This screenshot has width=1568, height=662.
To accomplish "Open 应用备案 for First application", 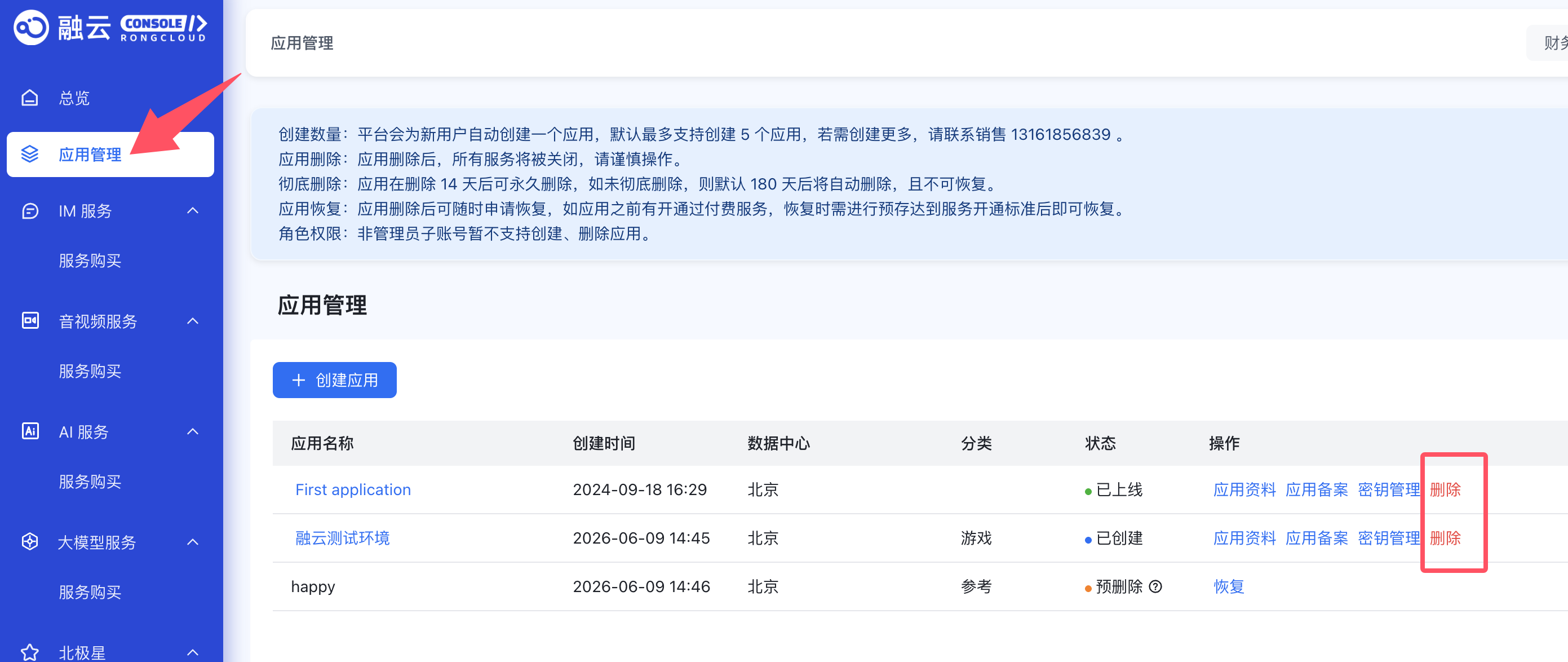I will 1317,489.
